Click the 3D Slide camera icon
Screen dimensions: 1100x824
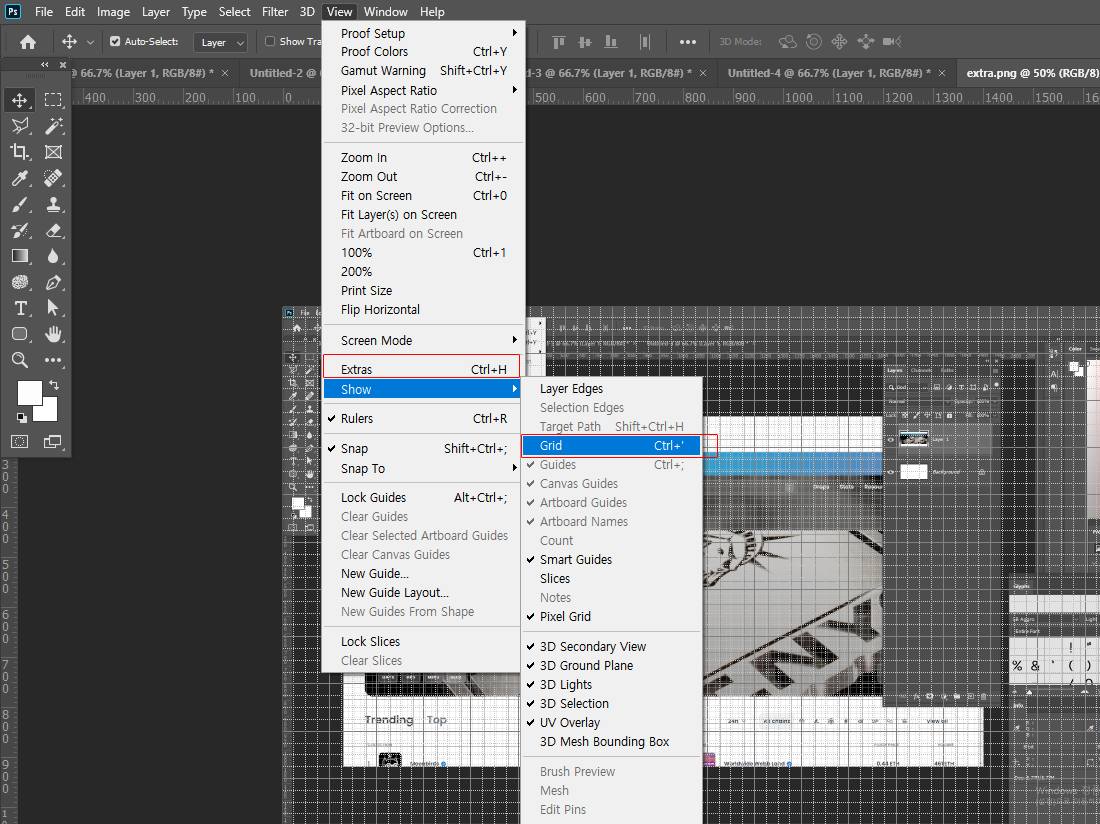(x=866, y=42)
